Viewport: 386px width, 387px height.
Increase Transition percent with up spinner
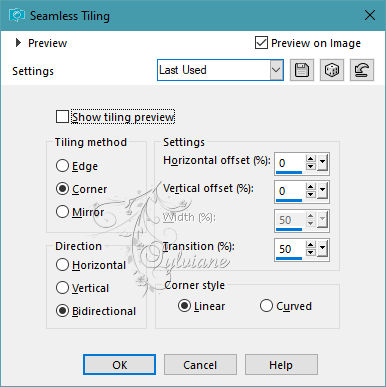(x=311, y=245)
